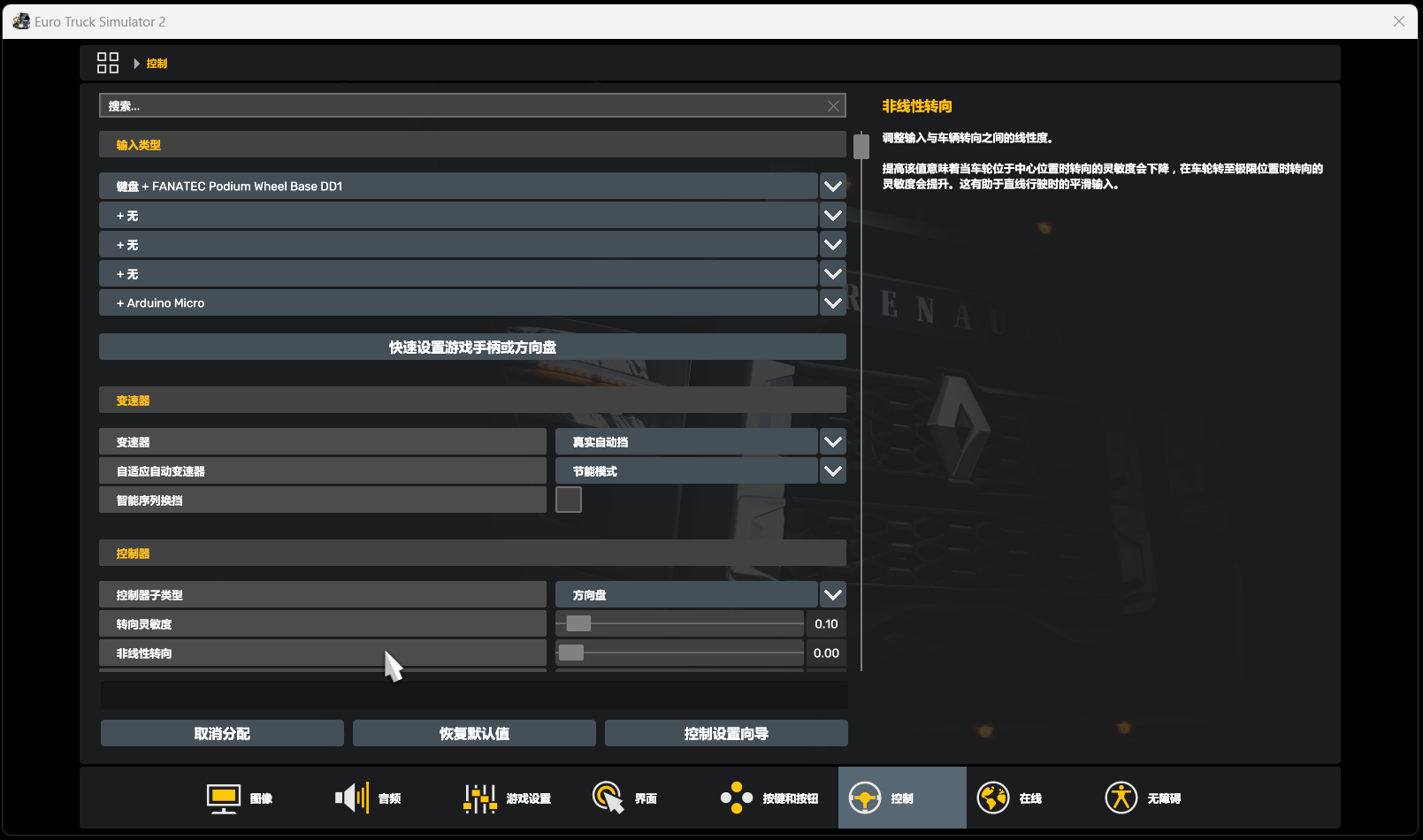This screenshot has height=840, width=1423.
Task: Open the 音频 audio speaker icon
Action: (352, 798)
